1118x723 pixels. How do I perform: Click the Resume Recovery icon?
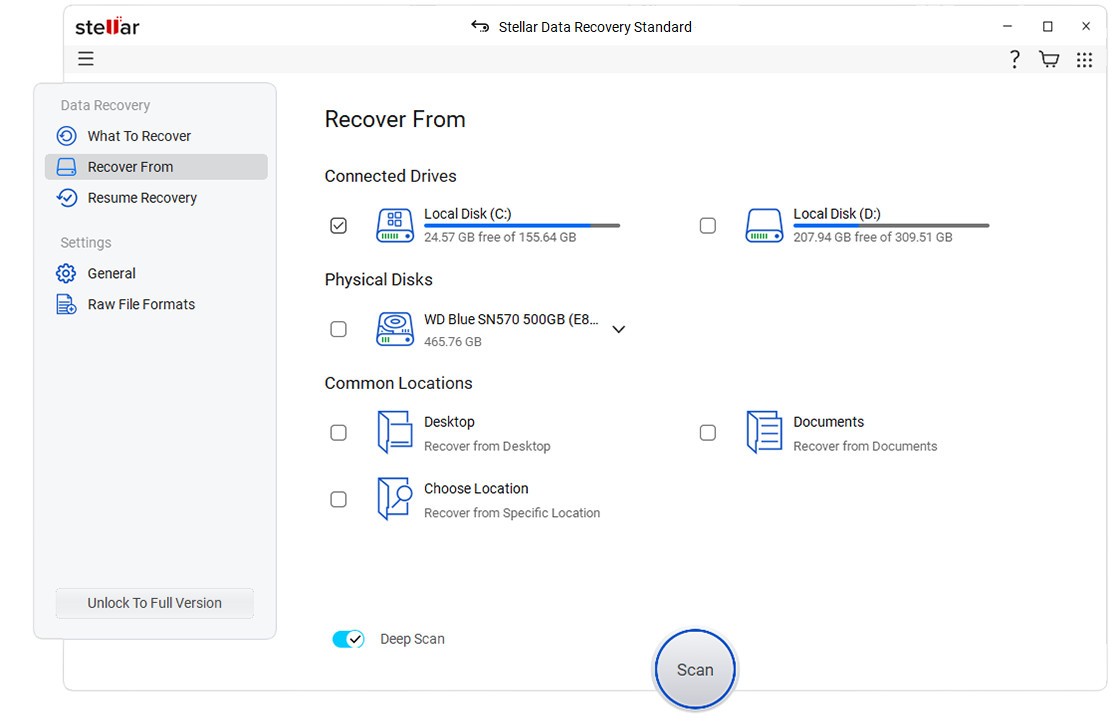click(x=65, y=197)
